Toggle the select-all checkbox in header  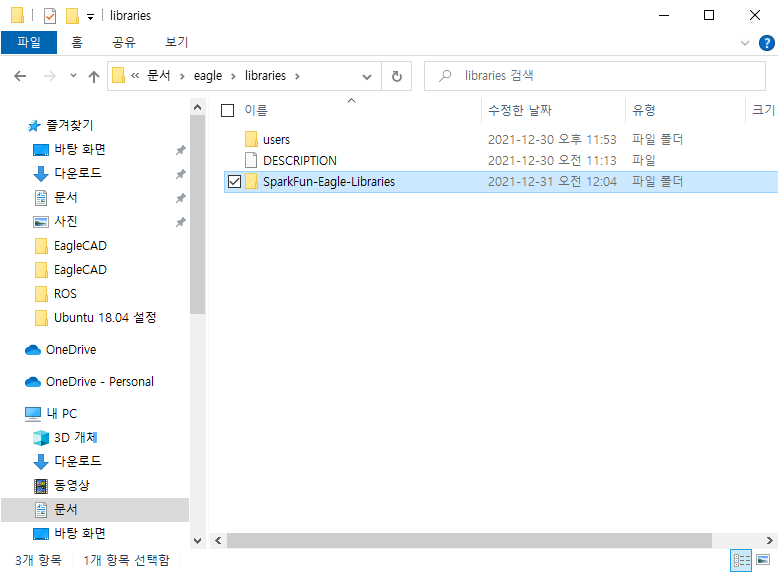(x=228, y=110)
